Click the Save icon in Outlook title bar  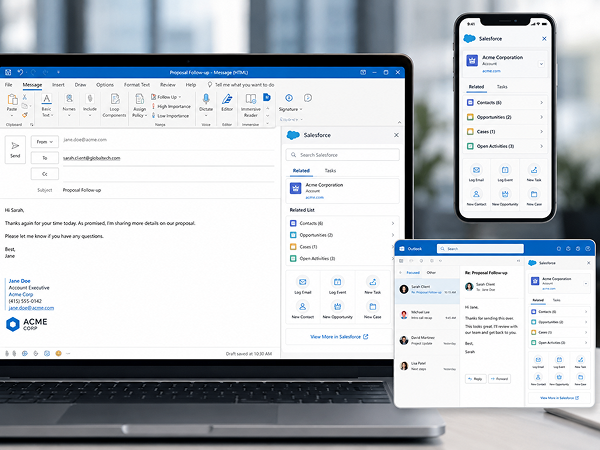click(x=8, y=72)
